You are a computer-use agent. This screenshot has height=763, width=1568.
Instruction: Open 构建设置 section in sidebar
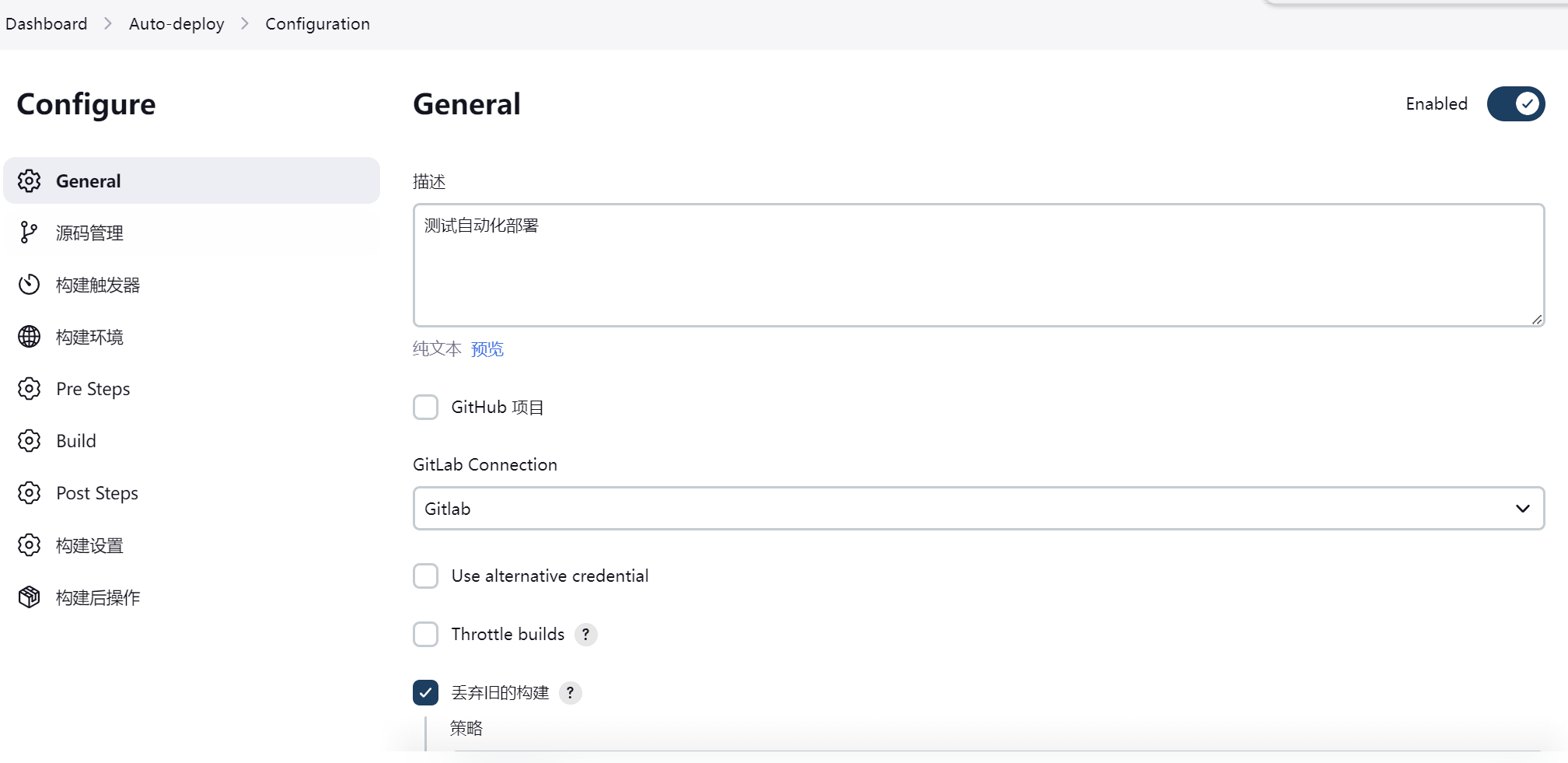tap(89, 545)
